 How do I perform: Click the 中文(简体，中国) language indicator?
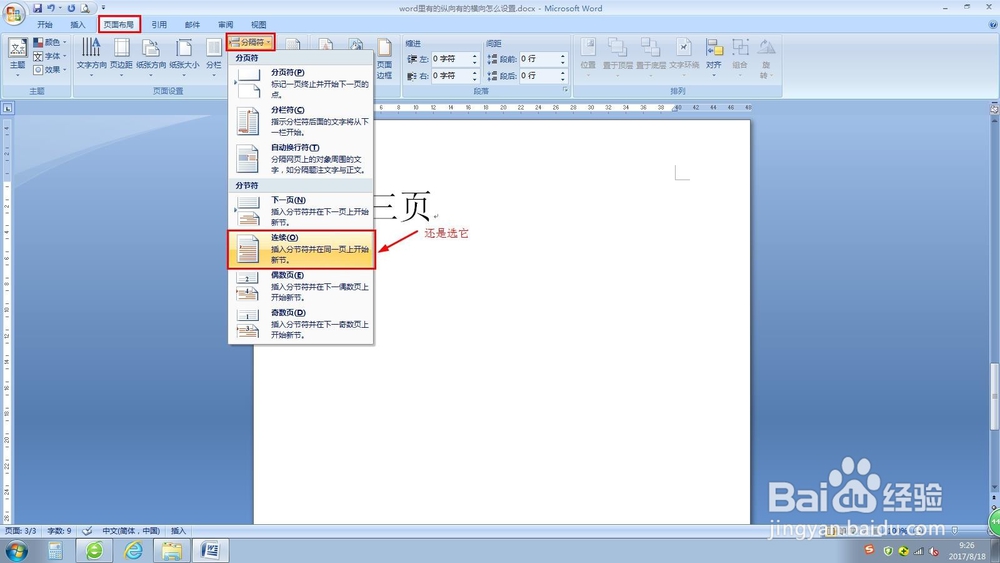131,530
